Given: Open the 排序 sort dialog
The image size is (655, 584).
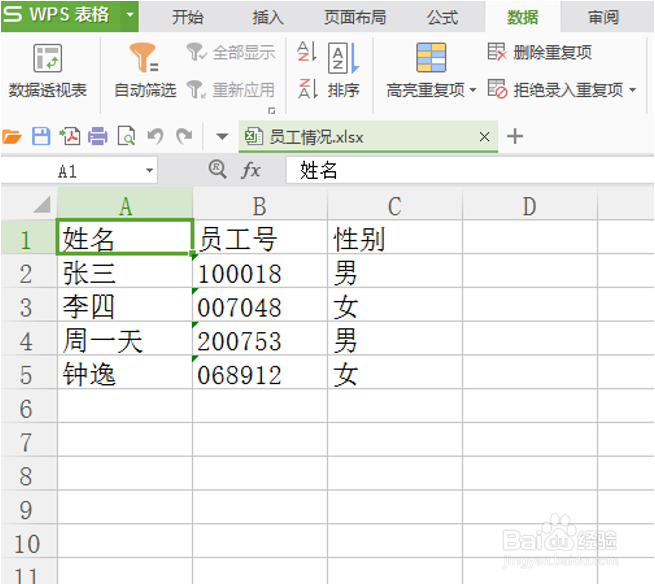Looking at the screenshot, I should point(343,71).
